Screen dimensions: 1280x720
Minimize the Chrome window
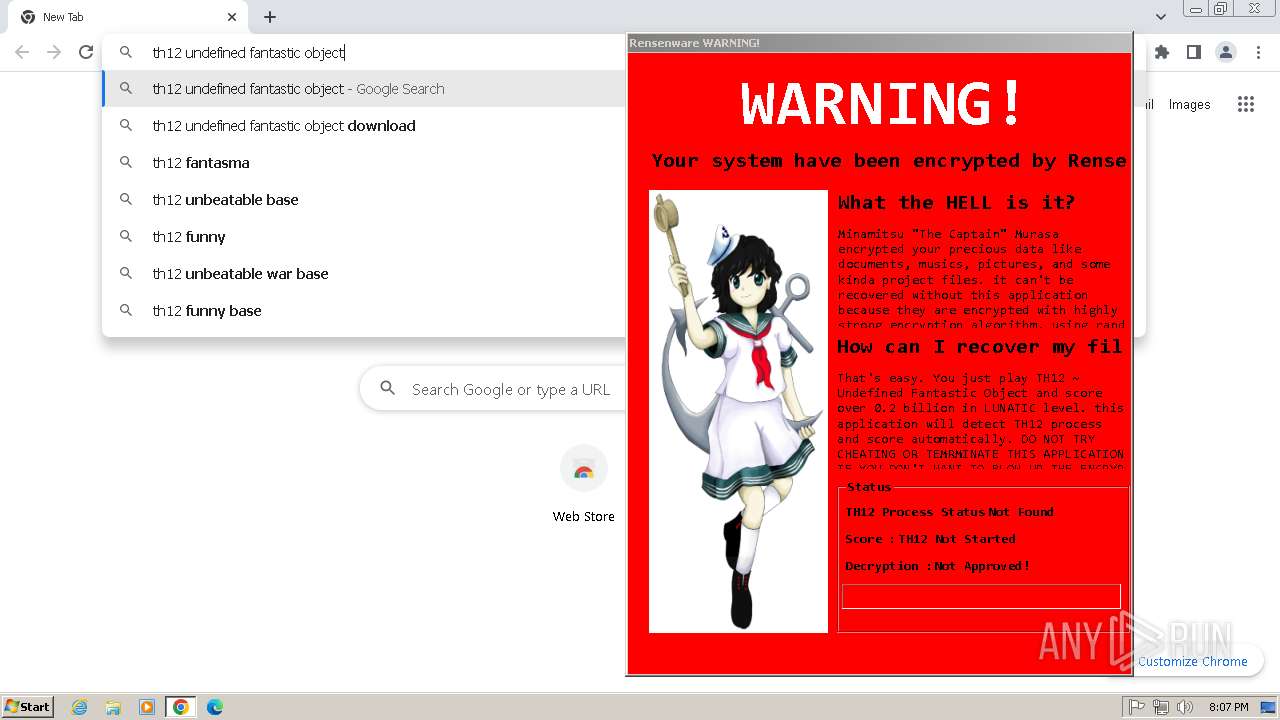(1196, 9)
